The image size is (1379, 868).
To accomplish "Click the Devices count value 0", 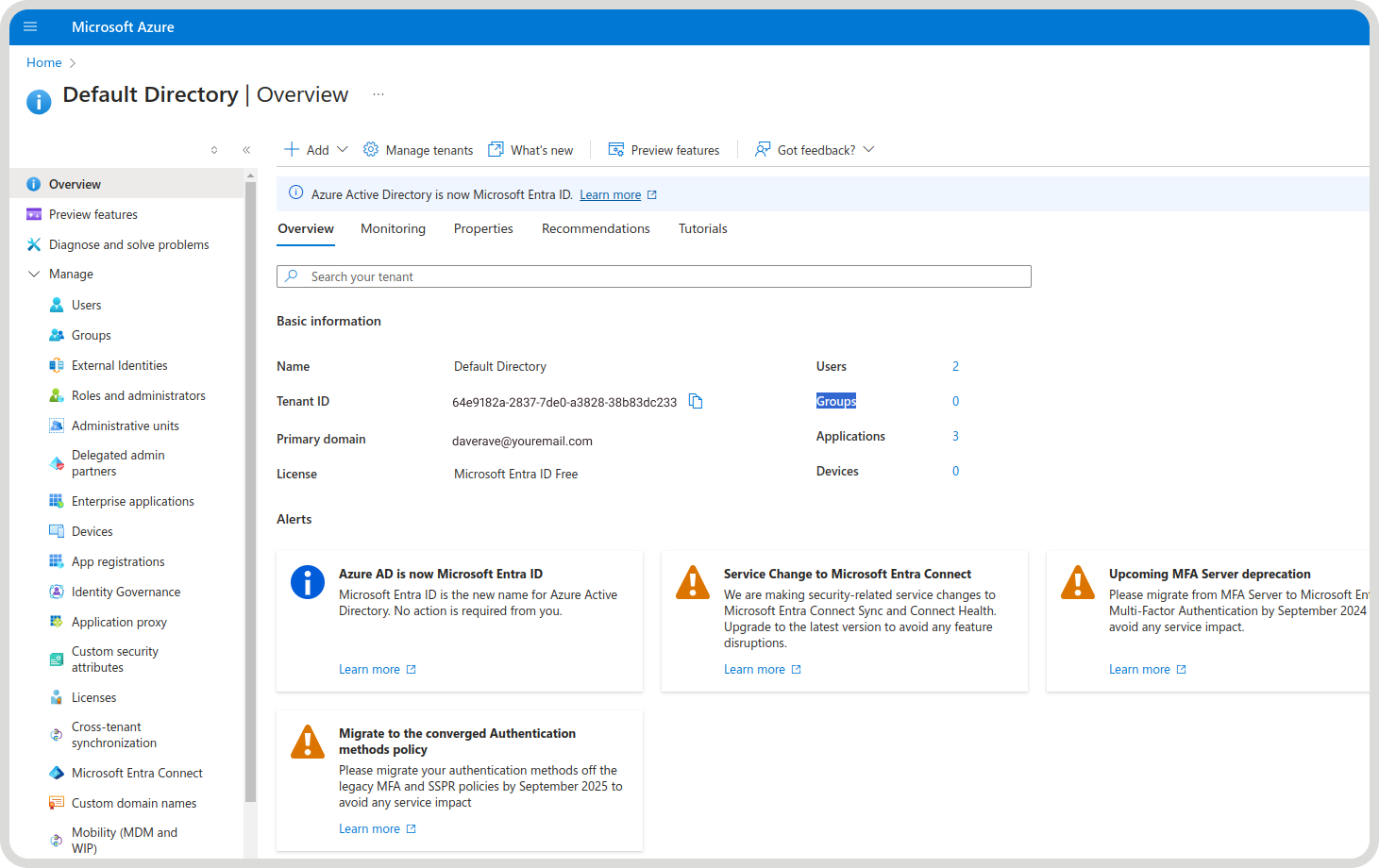I will (x=955, y=471).
